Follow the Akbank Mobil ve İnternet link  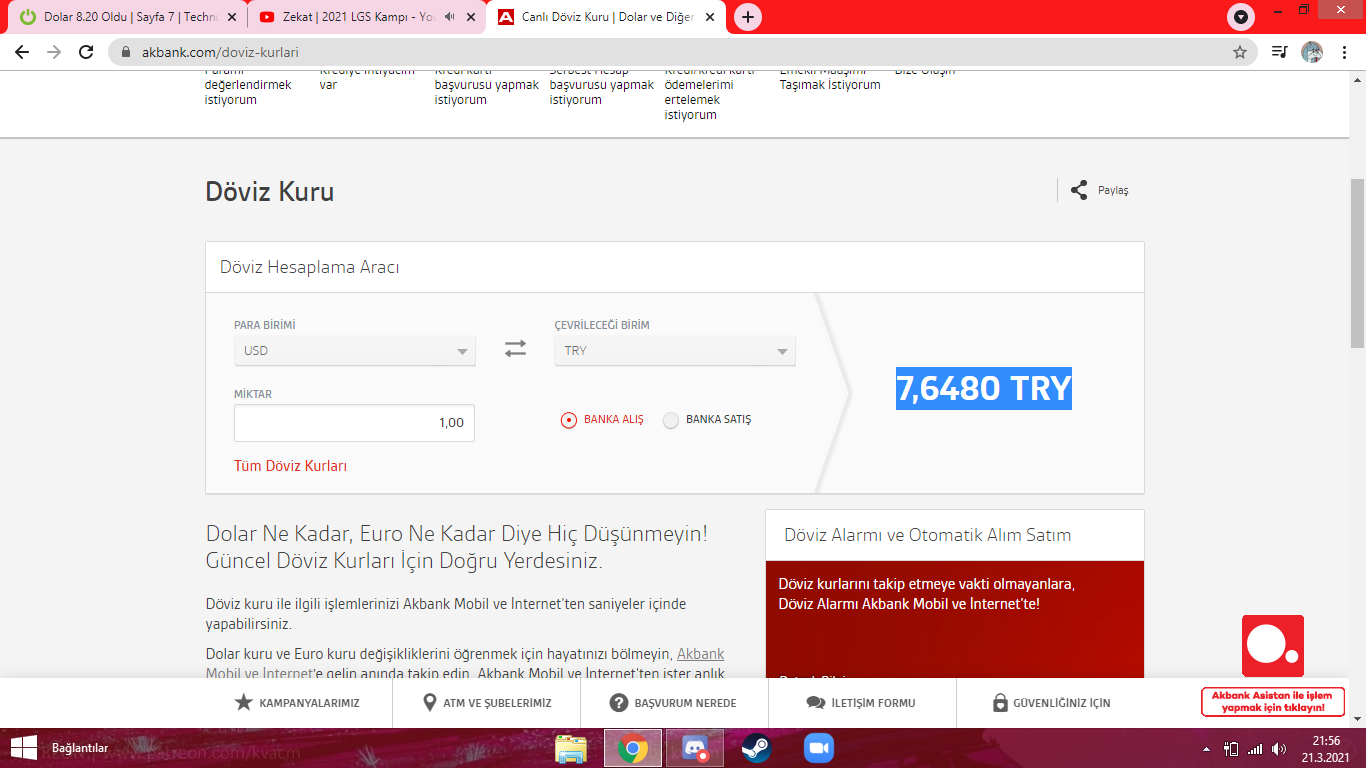tap(465, 664)
